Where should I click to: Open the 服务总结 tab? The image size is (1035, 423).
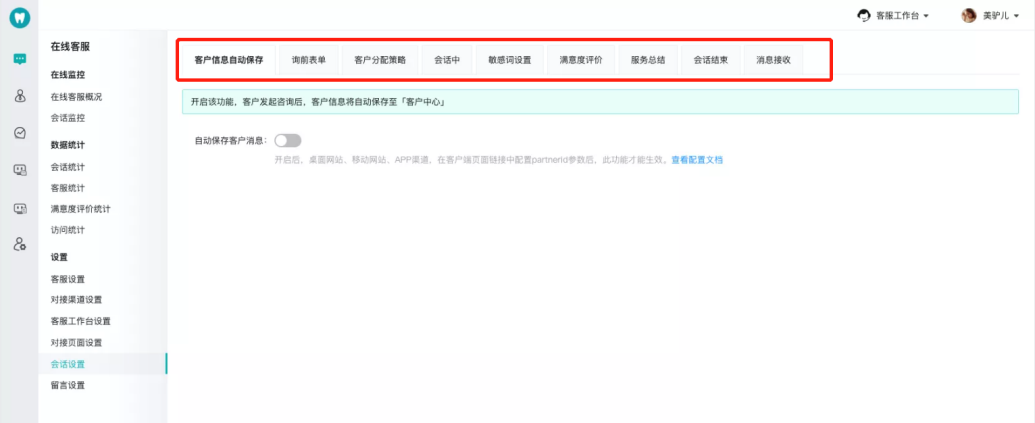tap(648, 60)
